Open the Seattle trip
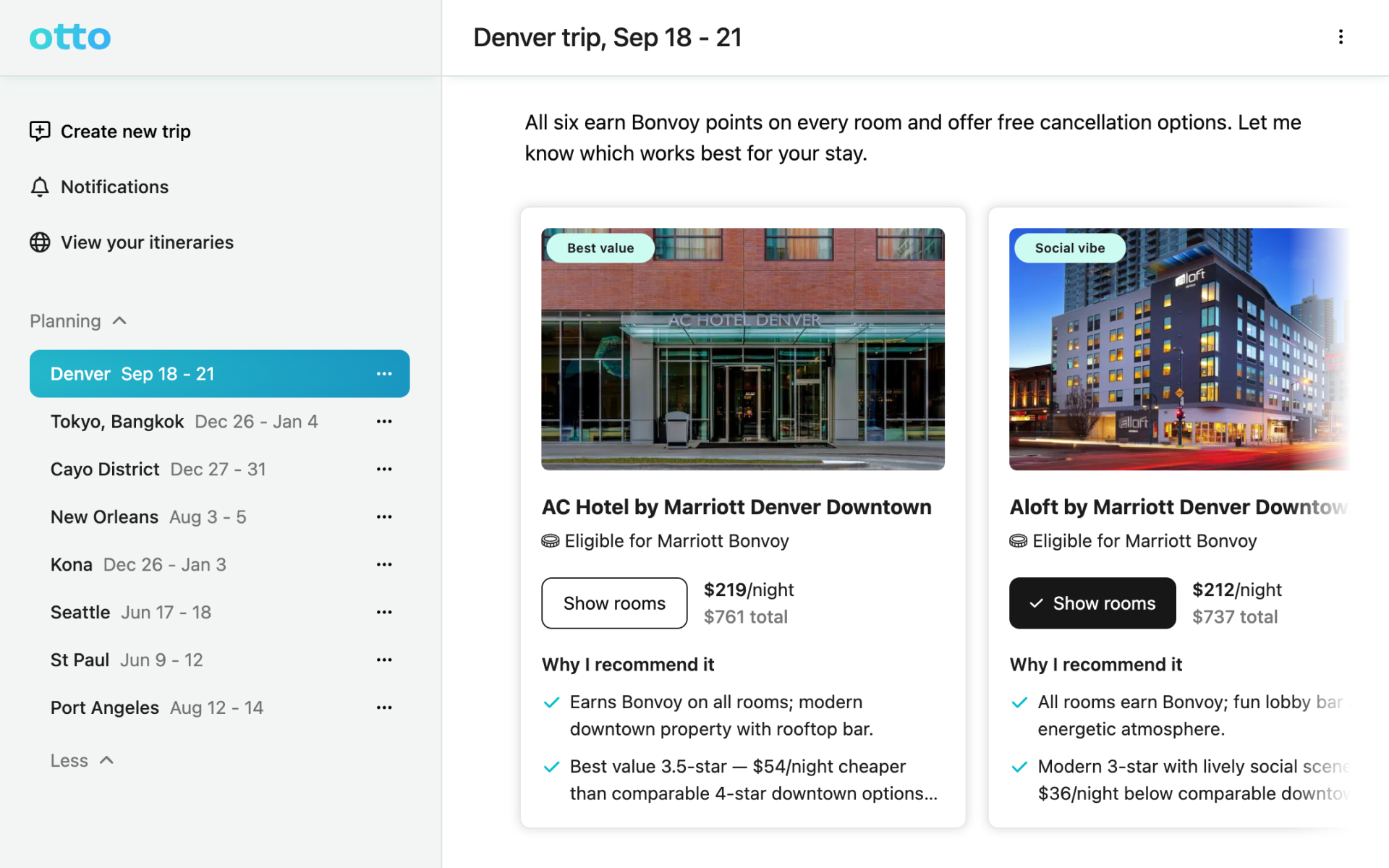The image size is (1389, 868). click(x=220, y=613)
